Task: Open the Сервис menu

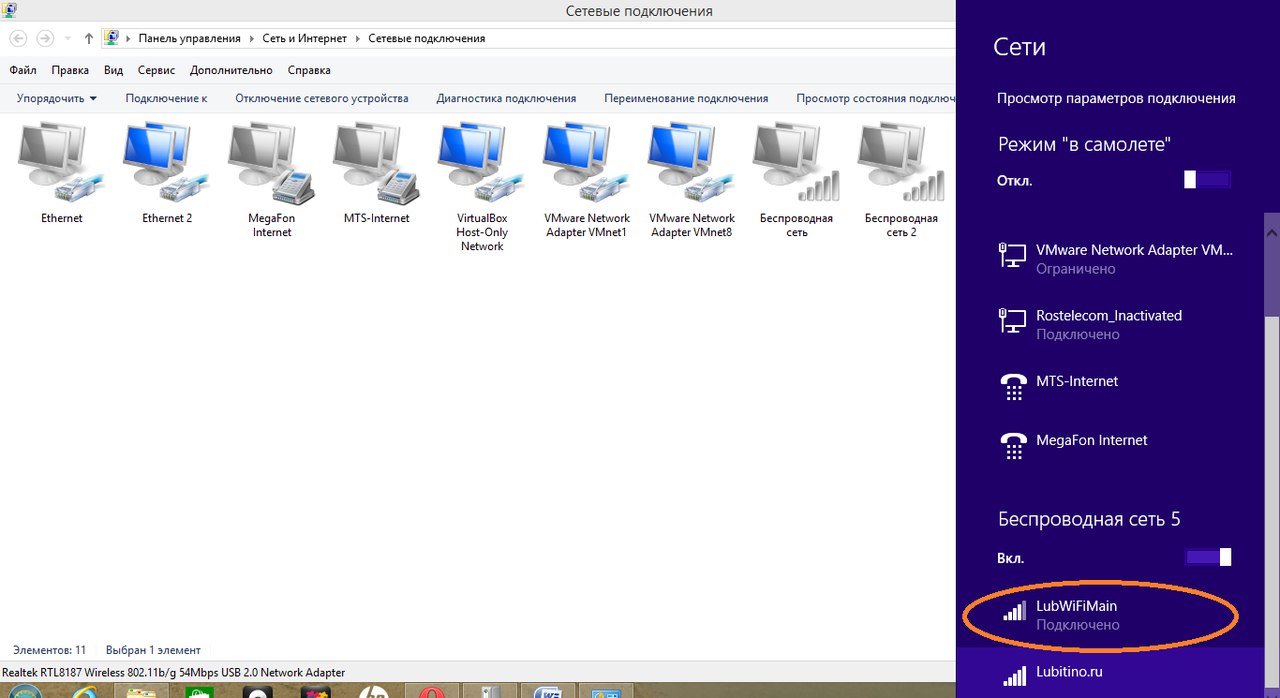Action: click(x=156, y=70)
